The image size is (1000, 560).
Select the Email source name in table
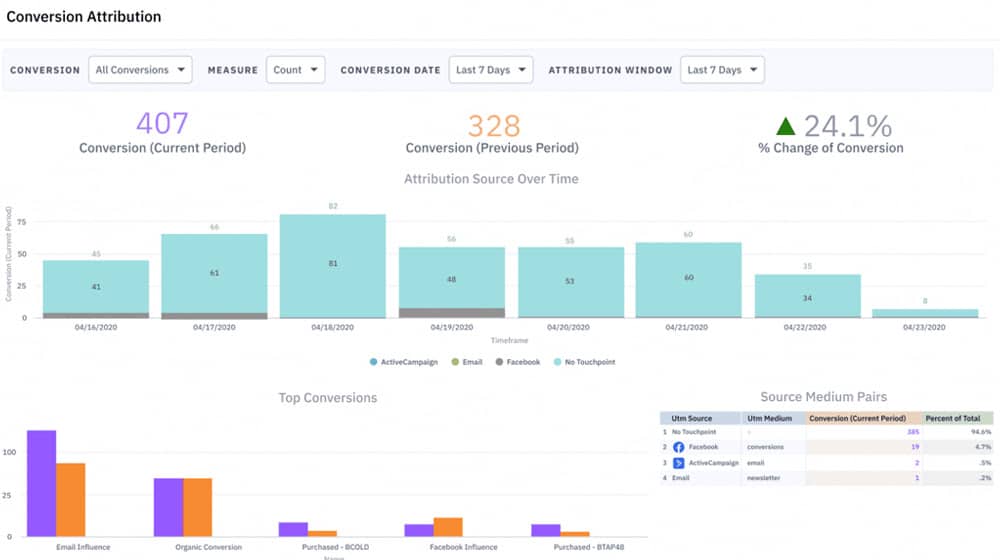[680, 478]
